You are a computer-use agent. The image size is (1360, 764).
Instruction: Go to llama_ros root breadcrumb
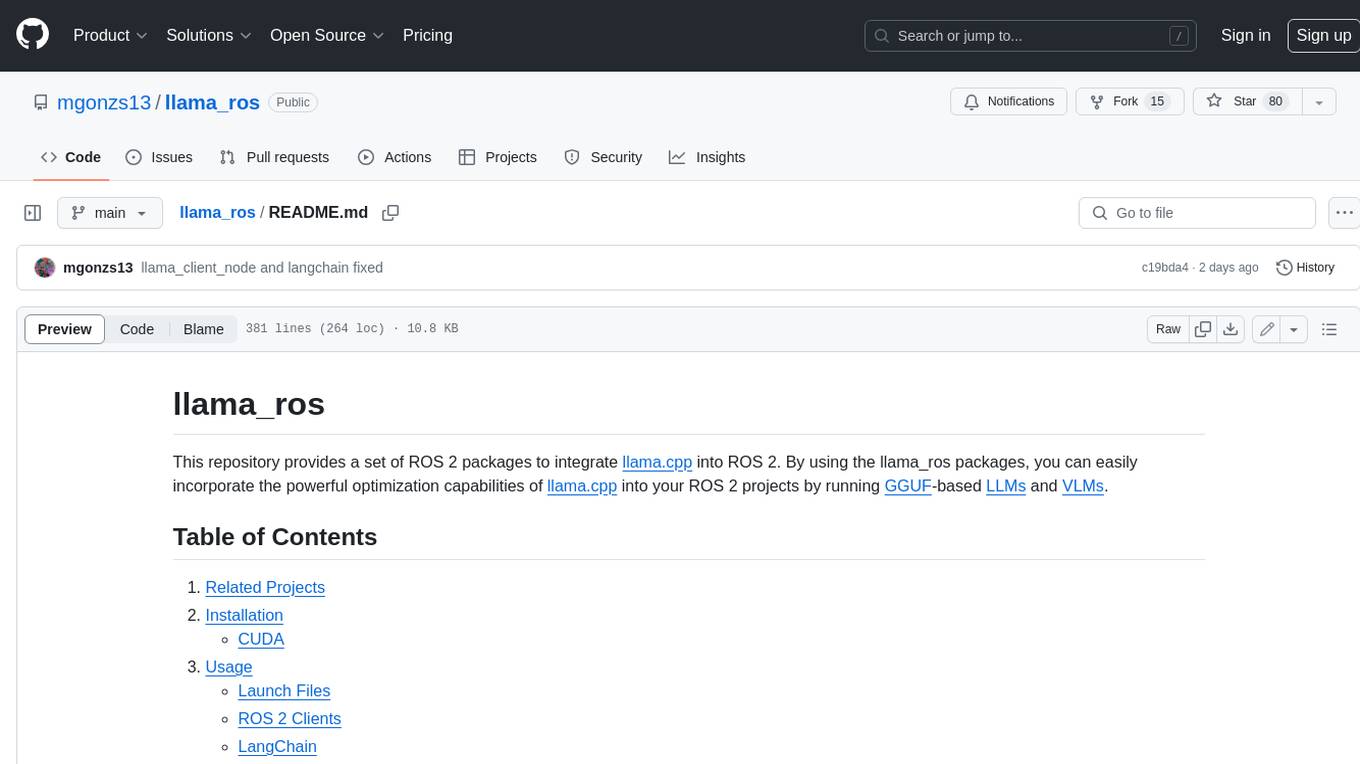217,212
